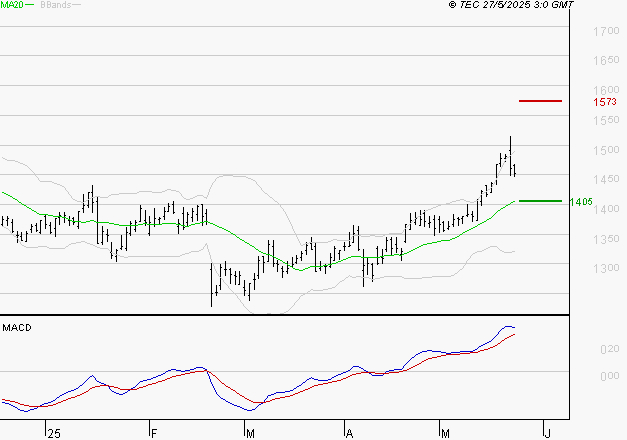
Task: Click the F month marker on time axis
Action: tap(154, 433)
